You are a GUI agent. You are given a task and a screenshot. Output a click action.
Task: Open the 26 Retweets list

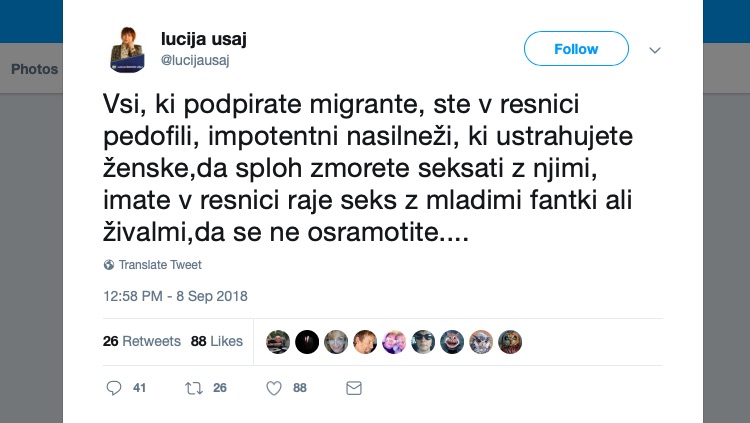coord(142,341)
